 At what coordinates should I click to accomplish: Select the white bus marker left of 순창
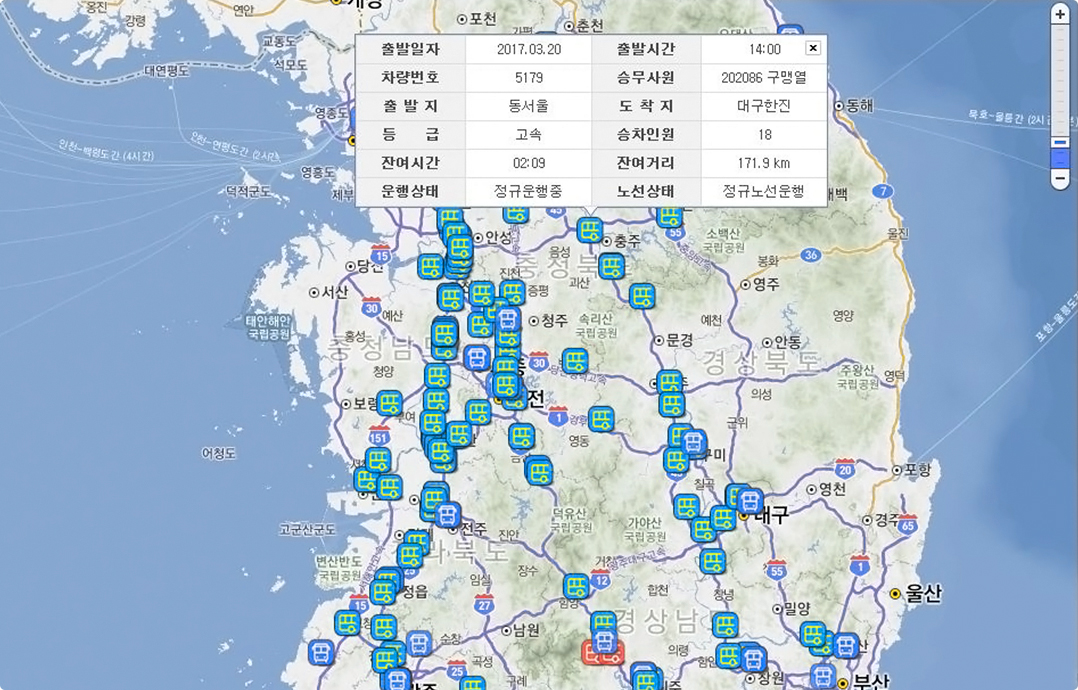click(419, 644)
